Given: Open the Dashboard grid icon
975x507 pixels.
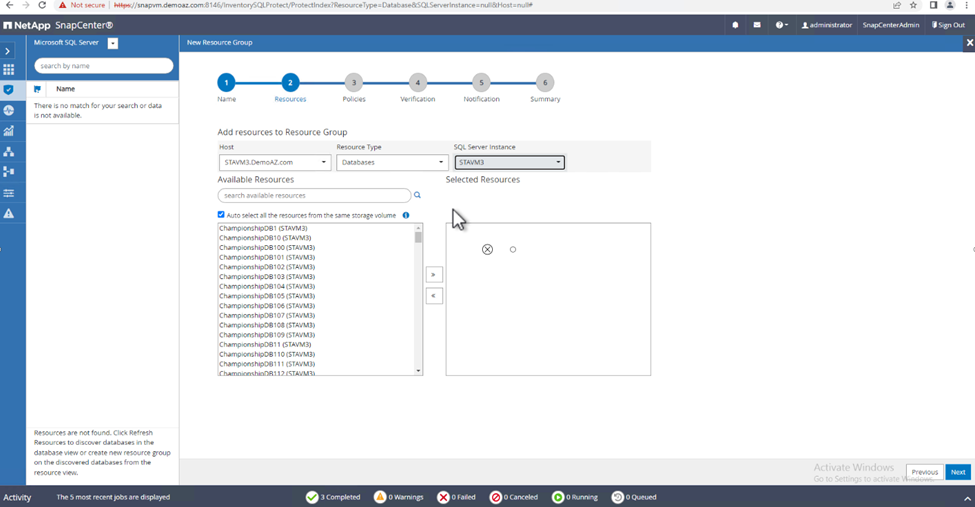Looking at the screenshot, I should point(9,69).
